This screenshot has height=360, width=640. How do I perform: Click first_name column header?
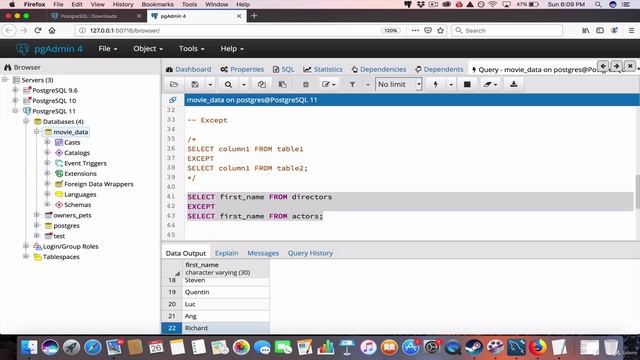pyautogui.click(x=226, y=268)
